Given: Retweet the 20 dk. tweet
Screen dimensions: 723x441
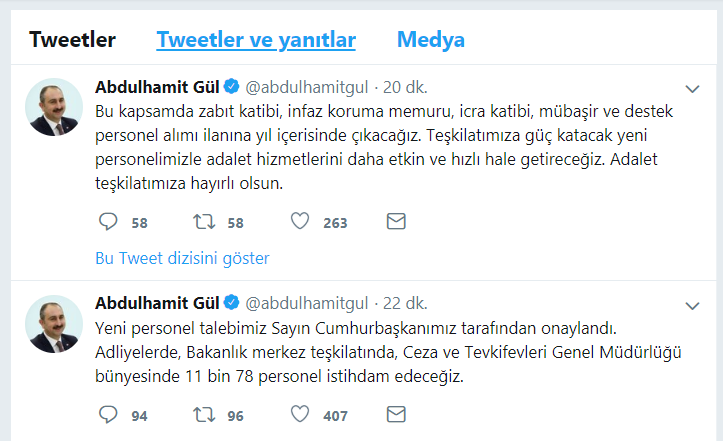Looking at the screenshot, I should click(204, 222).
